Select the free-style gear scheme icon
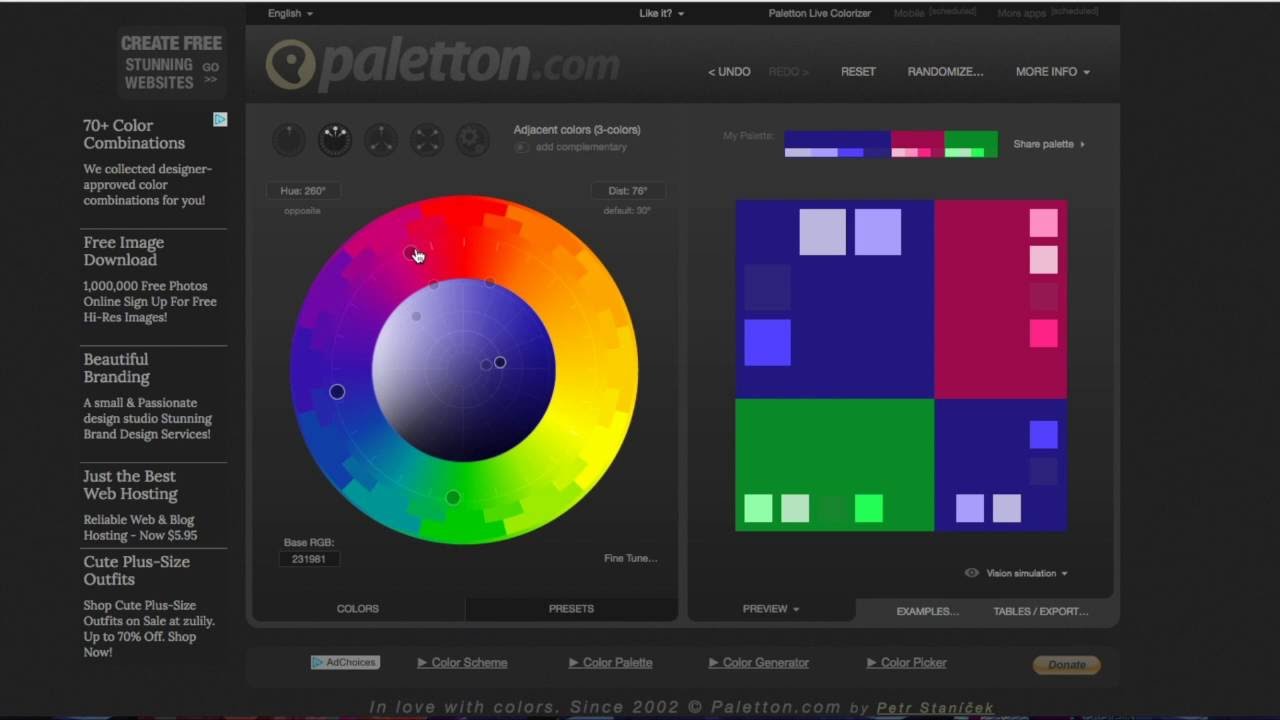This screenshot has width=1280, height=720. tap(473, 140)
